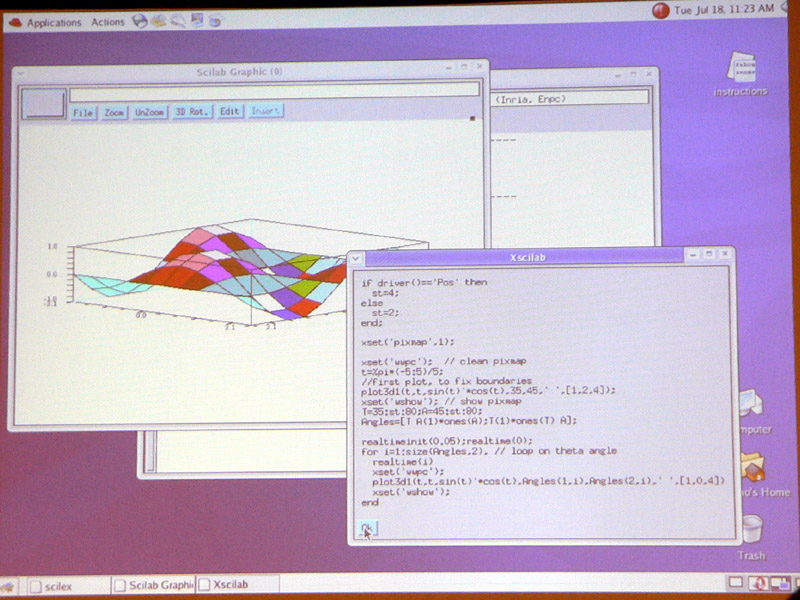Open the Applications menu
This screenshot has width=800, height=600.
click(54, 23)
